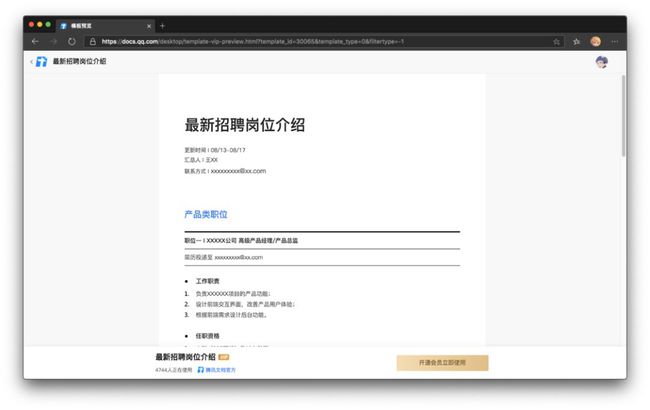Select the template preview browser tab
The image size is (650, 410).
coord(104,26)
